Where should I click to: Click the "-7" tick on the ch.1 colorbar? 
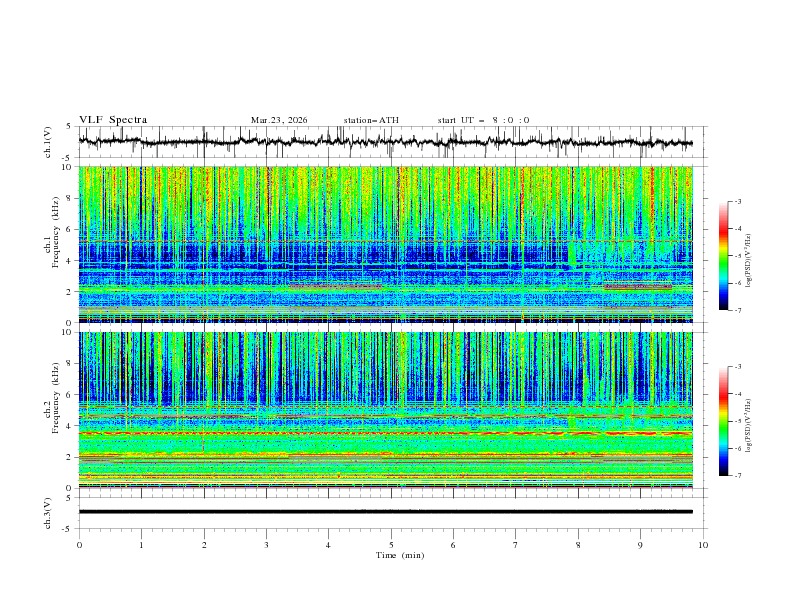pos(737,310)
